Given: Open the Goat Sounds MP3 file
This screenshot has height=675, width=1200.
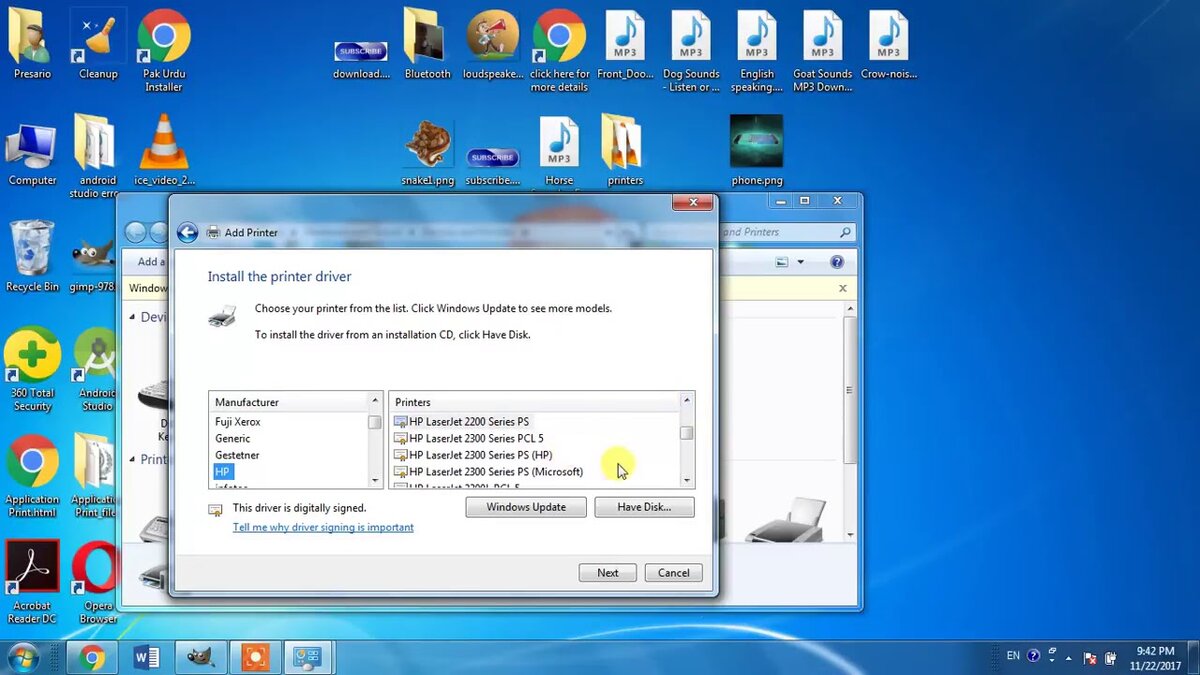Looking at the screenshot, I should (x=823, y=52).
